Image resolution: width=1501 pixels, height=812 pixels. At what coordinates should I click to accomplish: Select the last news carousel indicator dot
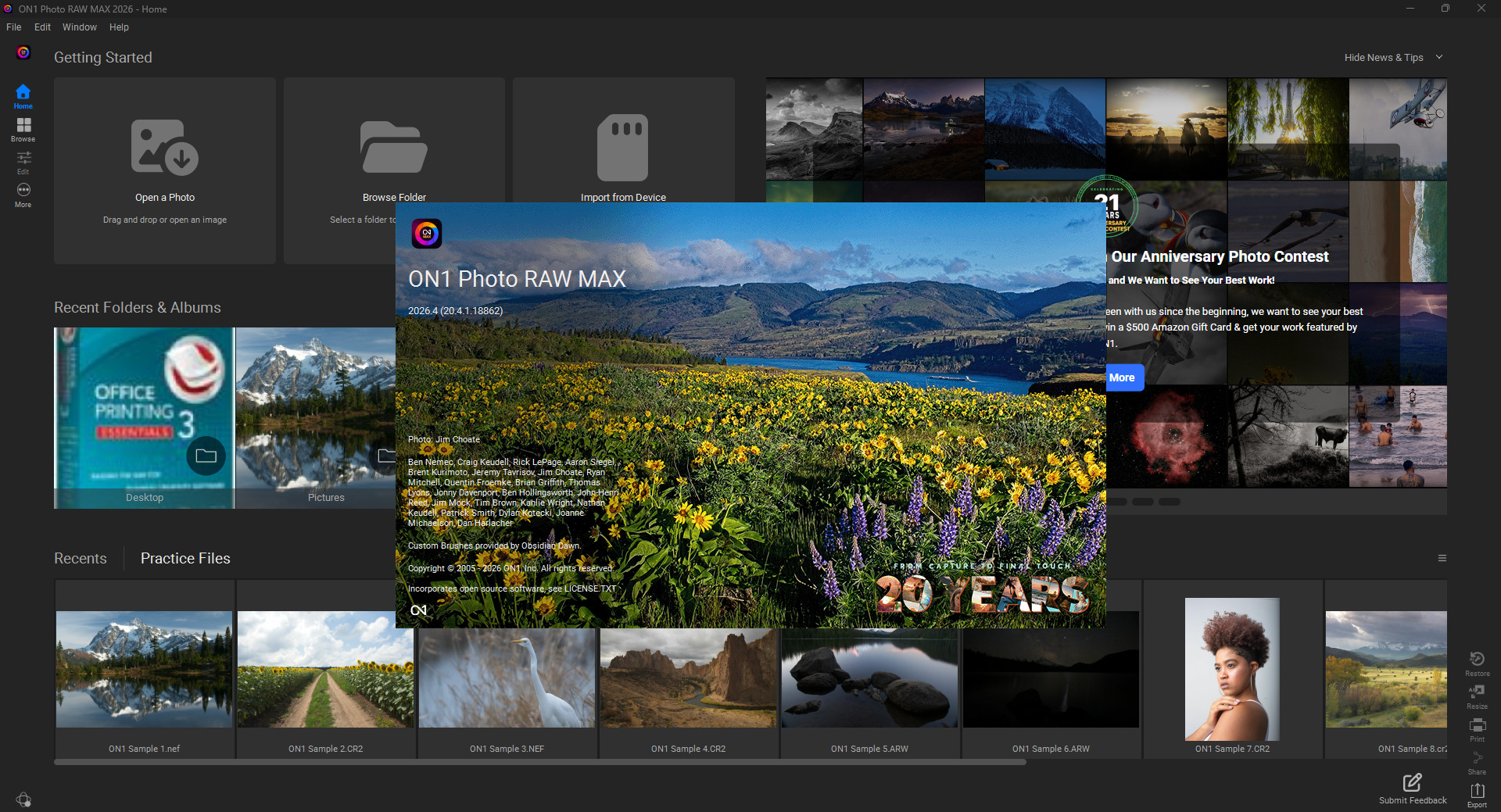click(1170, 502)
